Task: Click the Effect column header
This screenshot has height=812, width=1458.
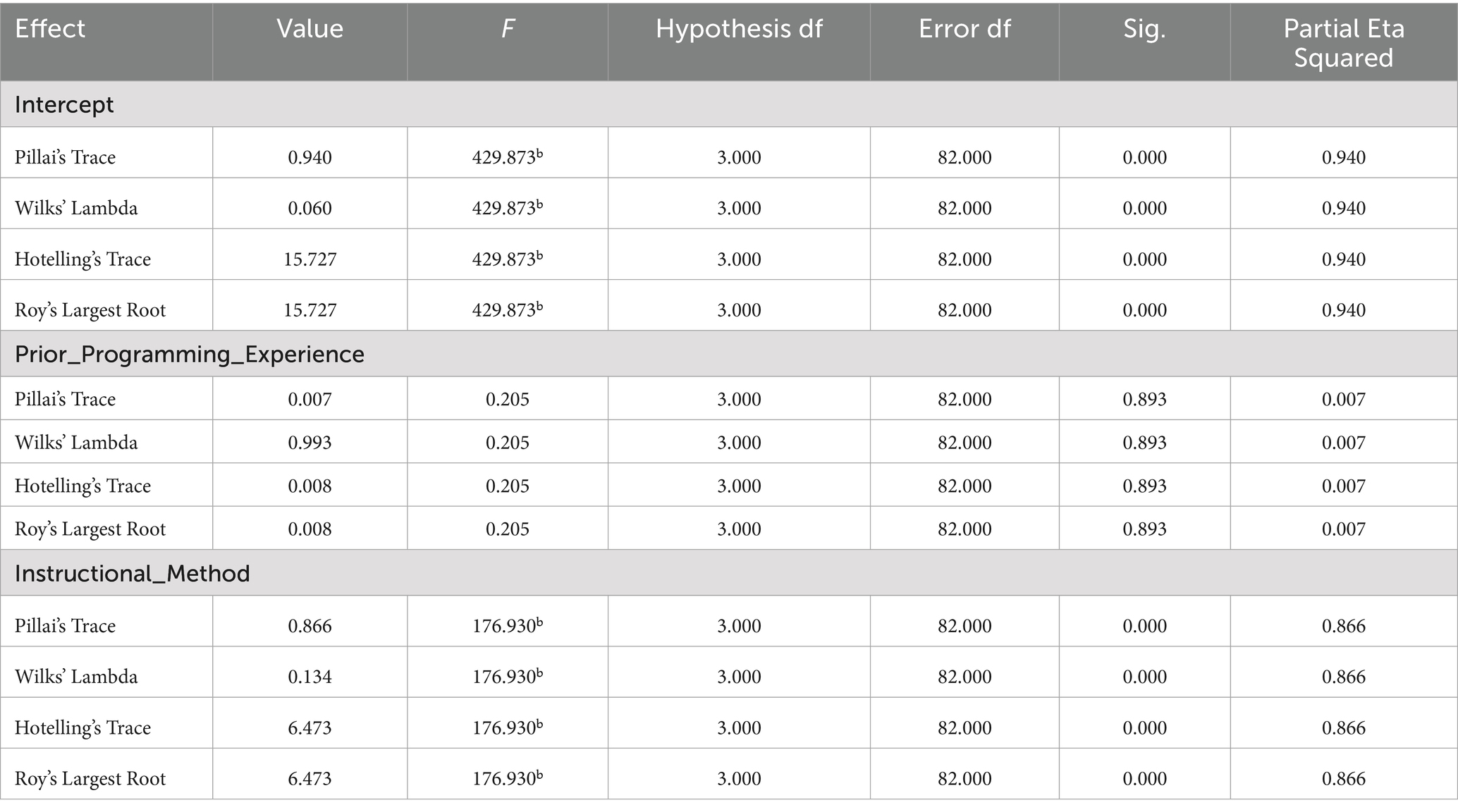Action: pyautogui.click(x=50, y=29)
